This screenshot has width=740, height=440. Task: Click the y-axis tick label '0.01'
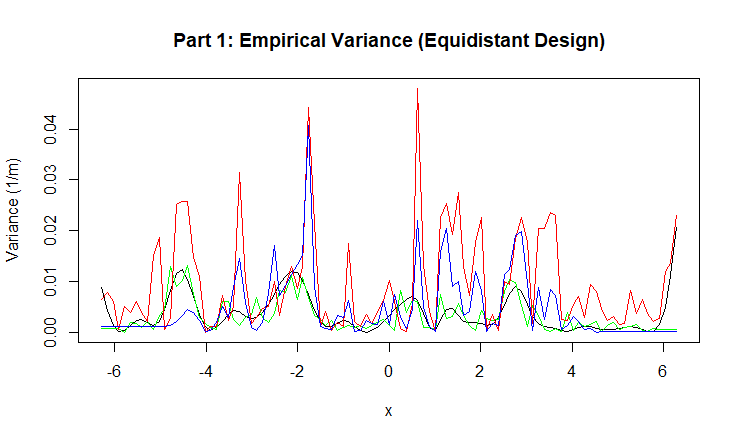click(x=51, y=281)
